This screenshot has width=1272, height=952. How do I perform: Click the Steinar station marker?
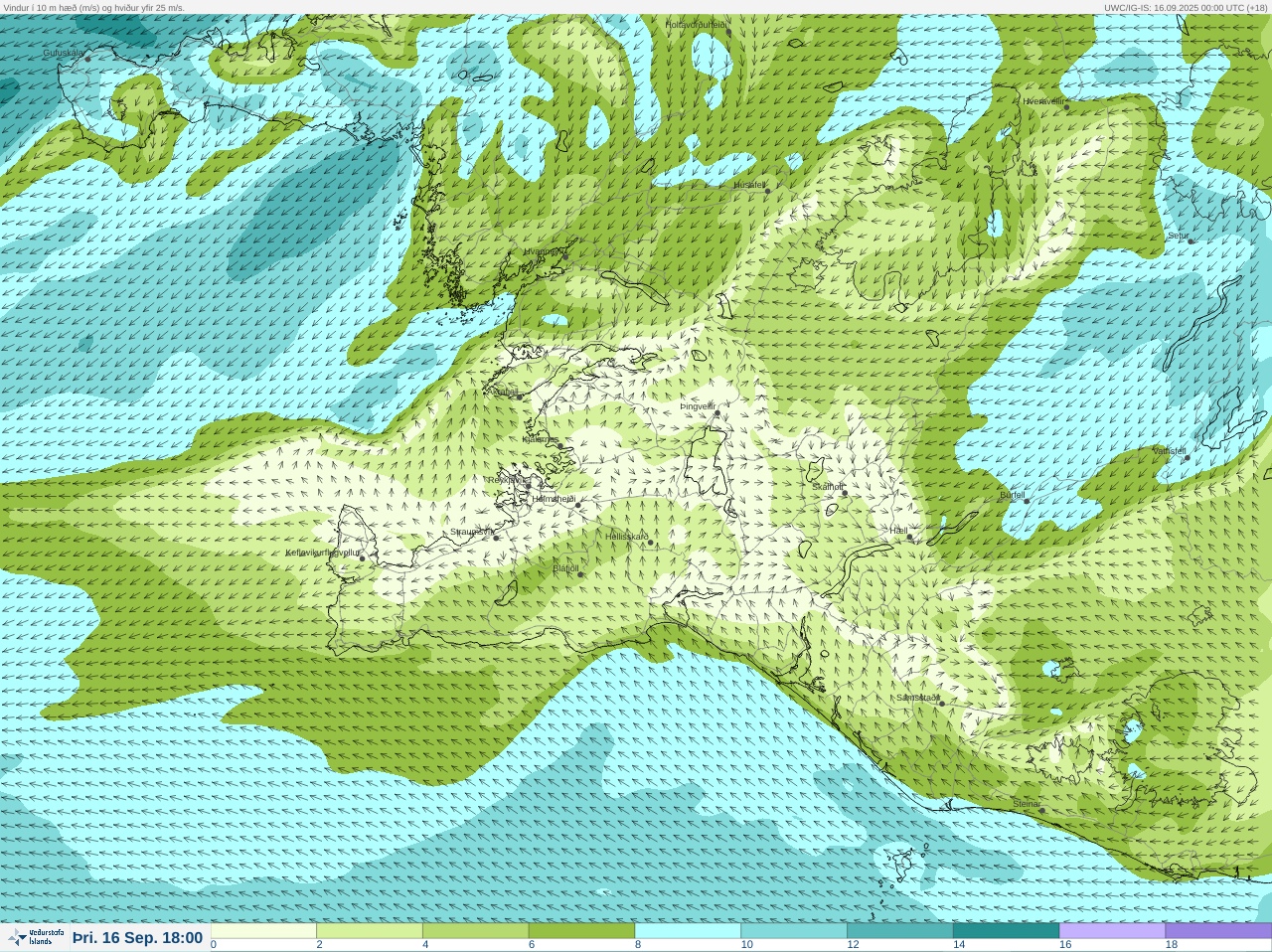click(x=1042, y=810)
